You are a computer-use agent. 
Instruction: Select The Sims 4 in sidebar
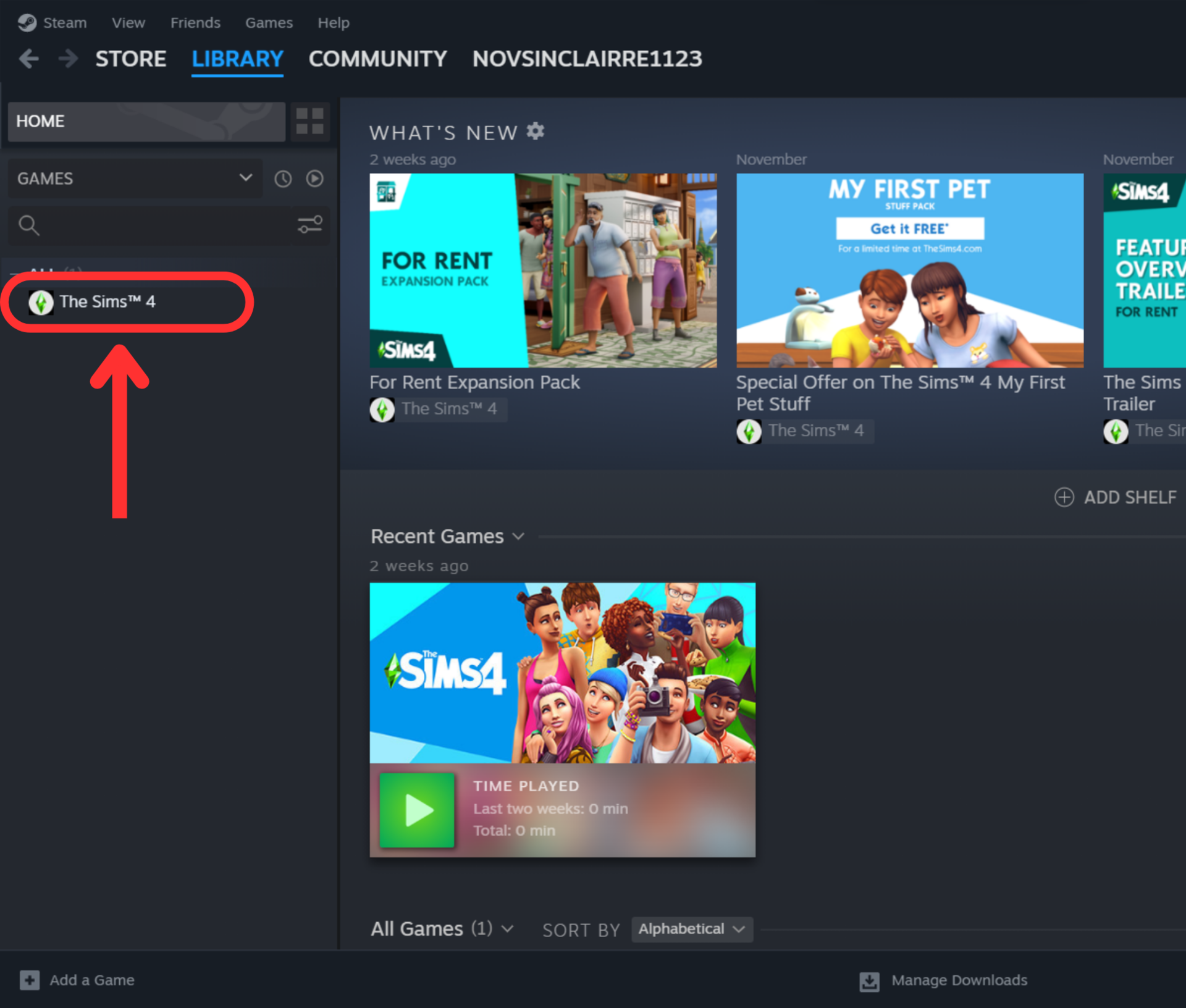tap(107, 302)
